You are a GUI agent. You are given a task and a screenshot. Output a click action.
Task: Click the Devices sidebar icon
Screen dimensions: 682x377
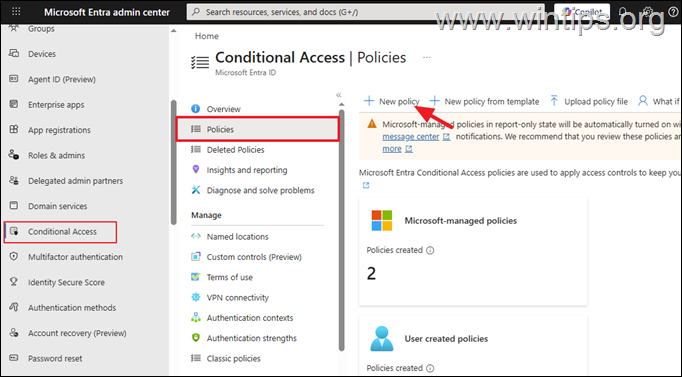coord(14,53)
